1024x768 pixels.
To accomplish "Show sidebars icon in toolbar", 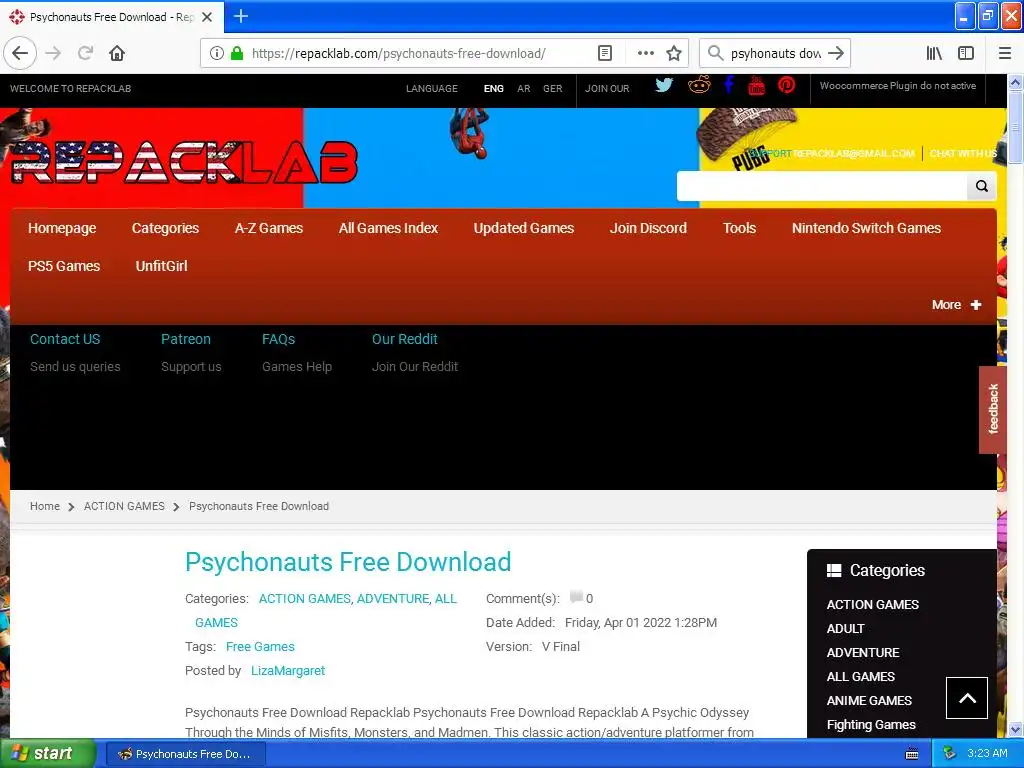I will point(966,53).
